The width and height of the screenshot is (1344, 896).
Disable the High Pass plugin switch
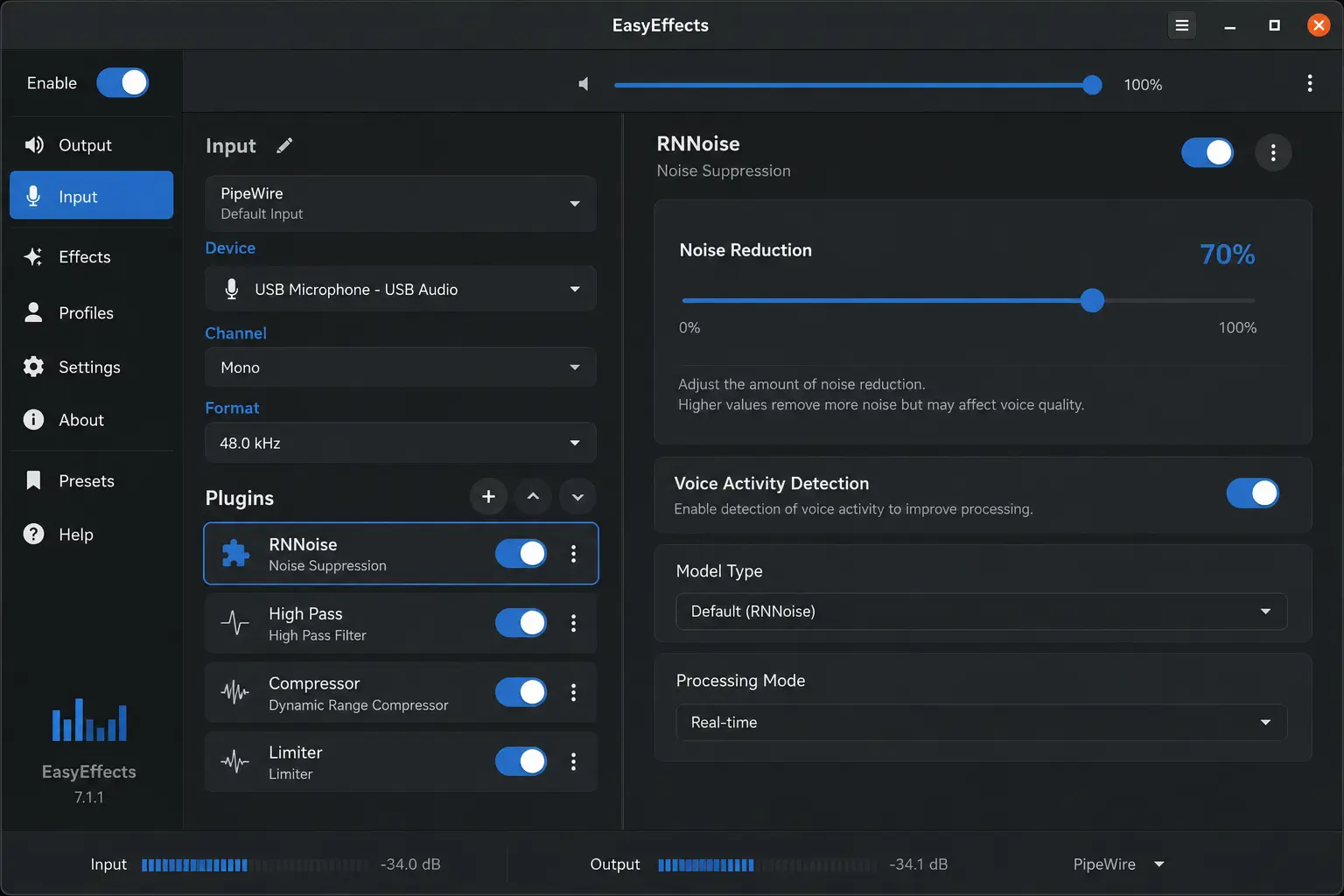[521, 623]
